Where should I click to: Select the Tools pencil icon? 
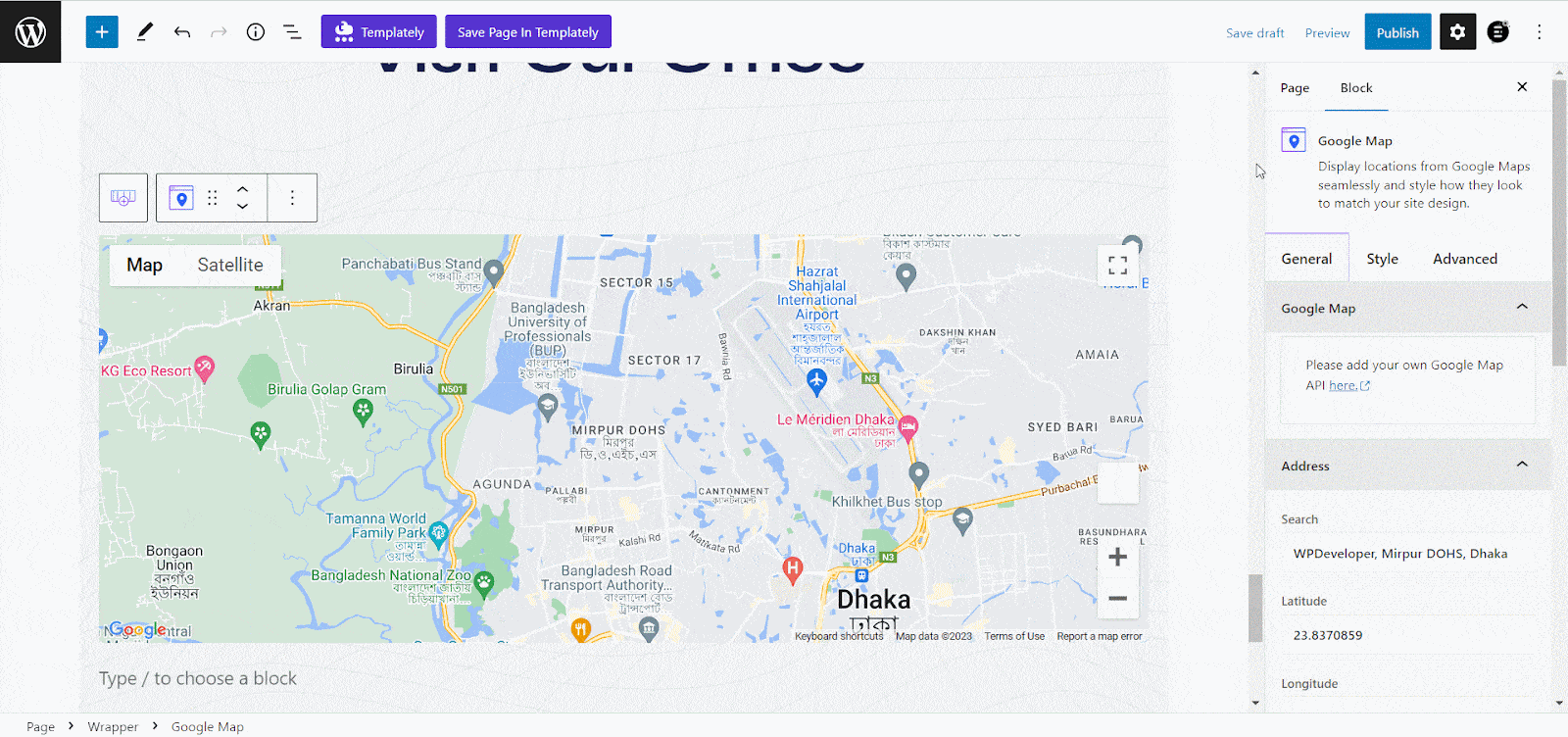point(145,31)
